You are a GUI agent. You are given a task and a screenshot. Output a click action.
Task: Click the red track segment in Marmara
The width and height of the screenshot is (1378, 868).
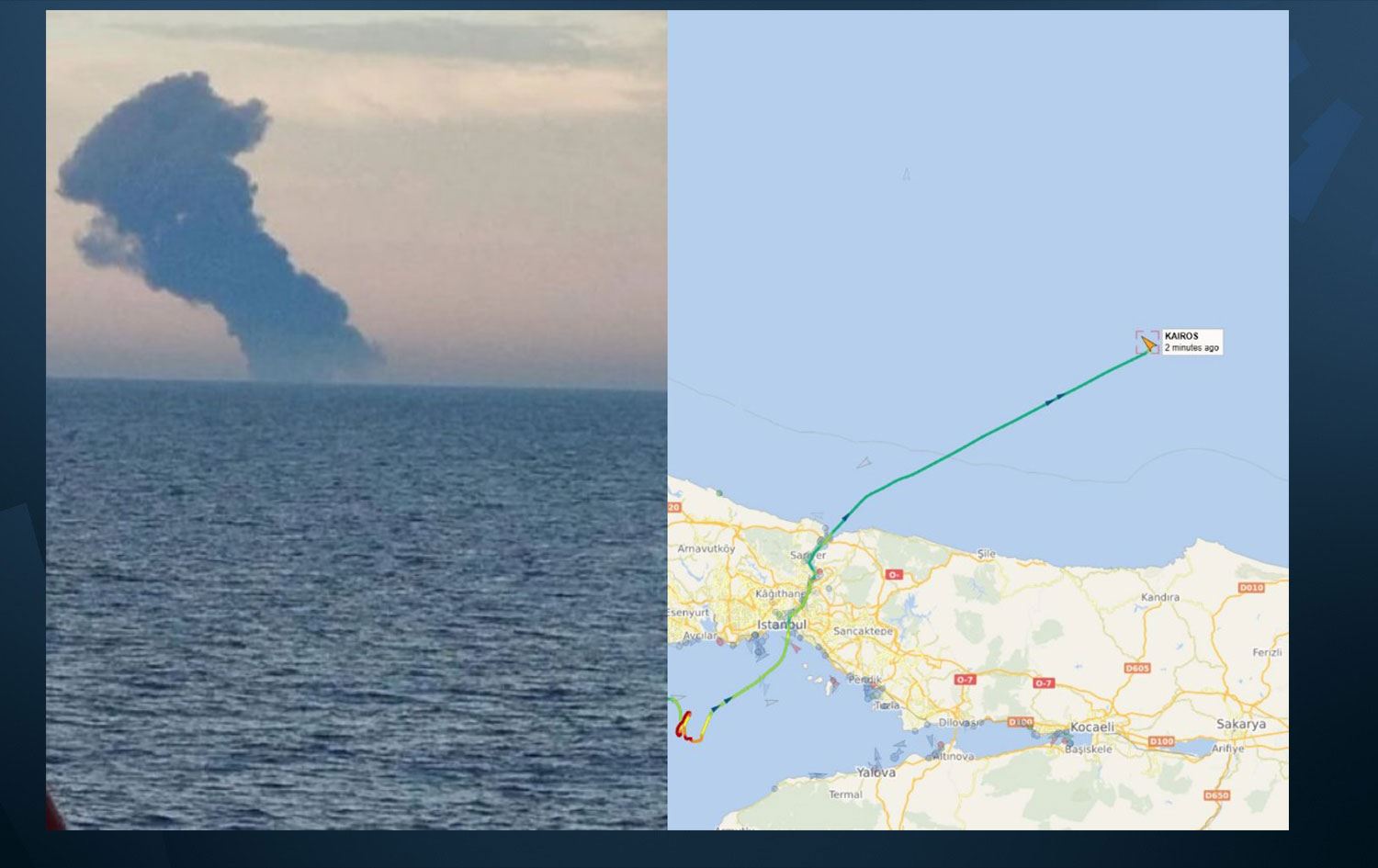(x=682, y=727)
